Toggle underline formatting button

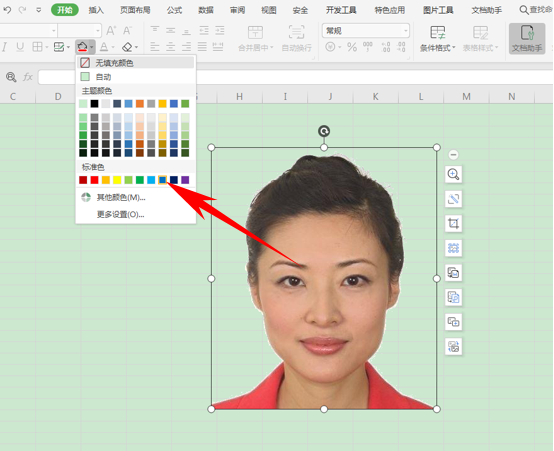pos(20,47)
